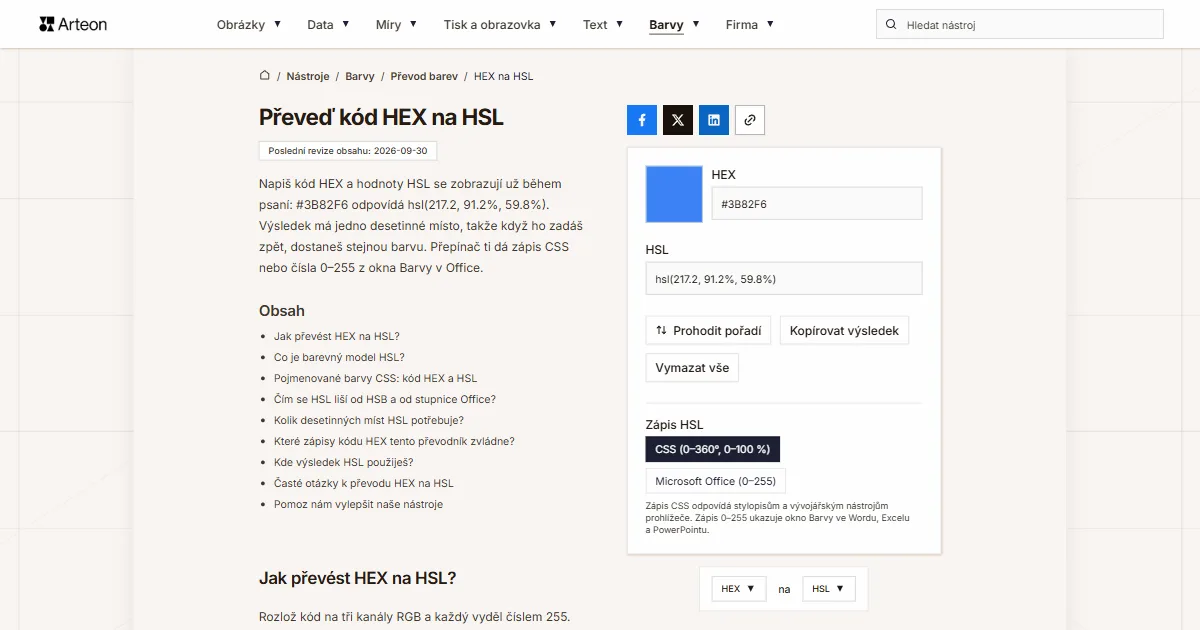Open the Firma menu

click(x=750, y=24)
